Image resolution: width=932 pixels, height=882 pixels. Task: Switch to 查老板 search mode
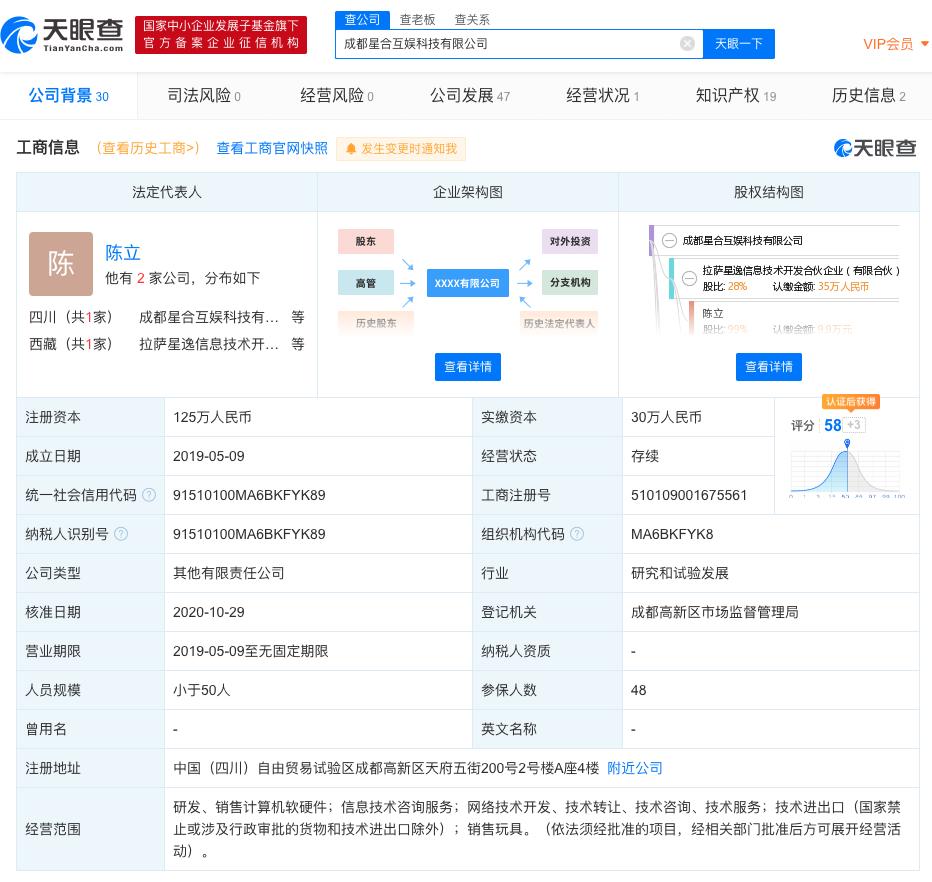click(x=417, y=19)
